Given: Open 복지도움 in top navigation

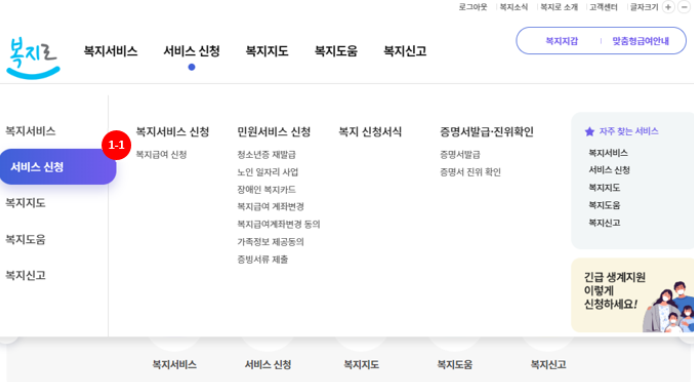Looking at the screenshot, I should pyautogui.click(x=336, y=51).
